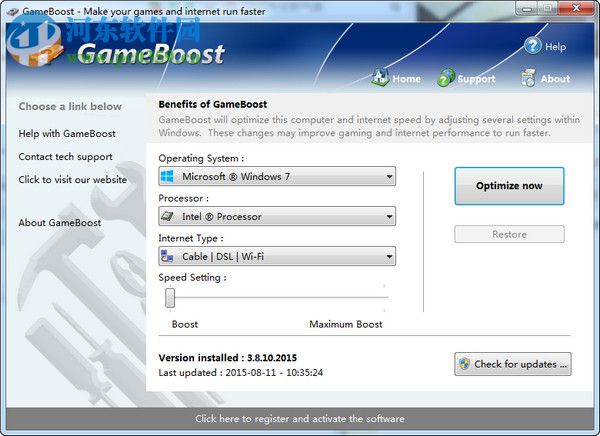The width and height of the screenshot is (600, 436).
Task: Click Check for updates button
Action: pos(513,364)
